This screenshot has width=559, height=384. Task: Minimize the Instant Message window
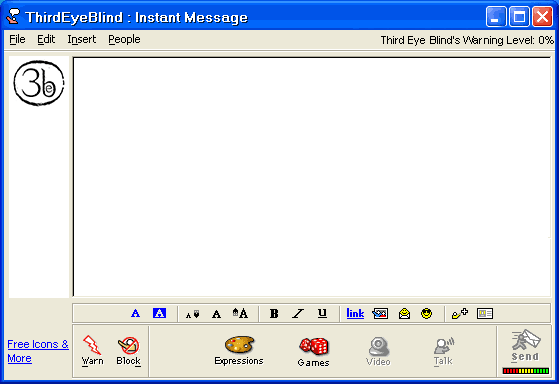point(496,16)
